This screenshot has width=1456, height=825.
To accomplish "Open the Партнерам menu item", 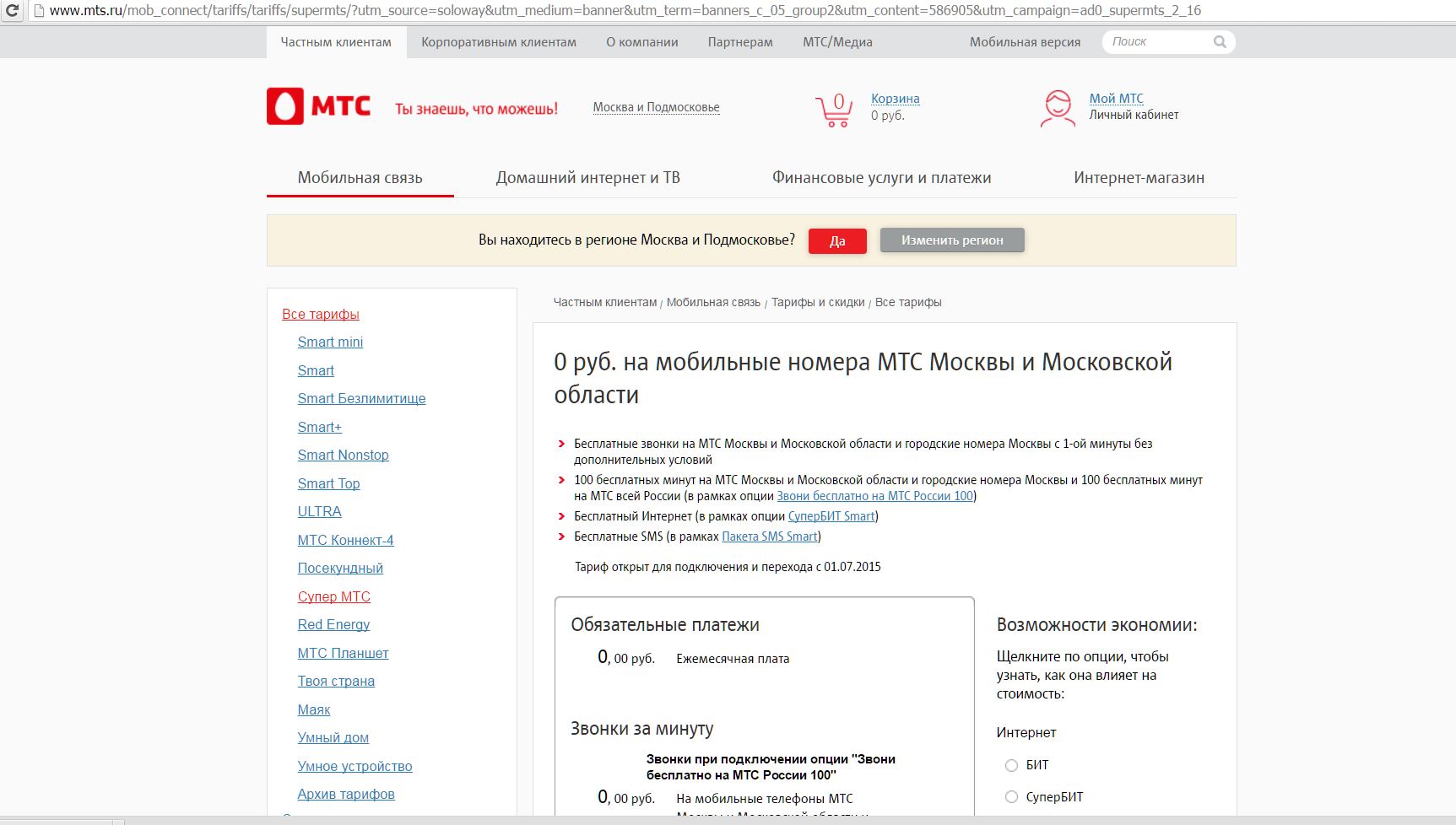I will [x=740, y=42].
